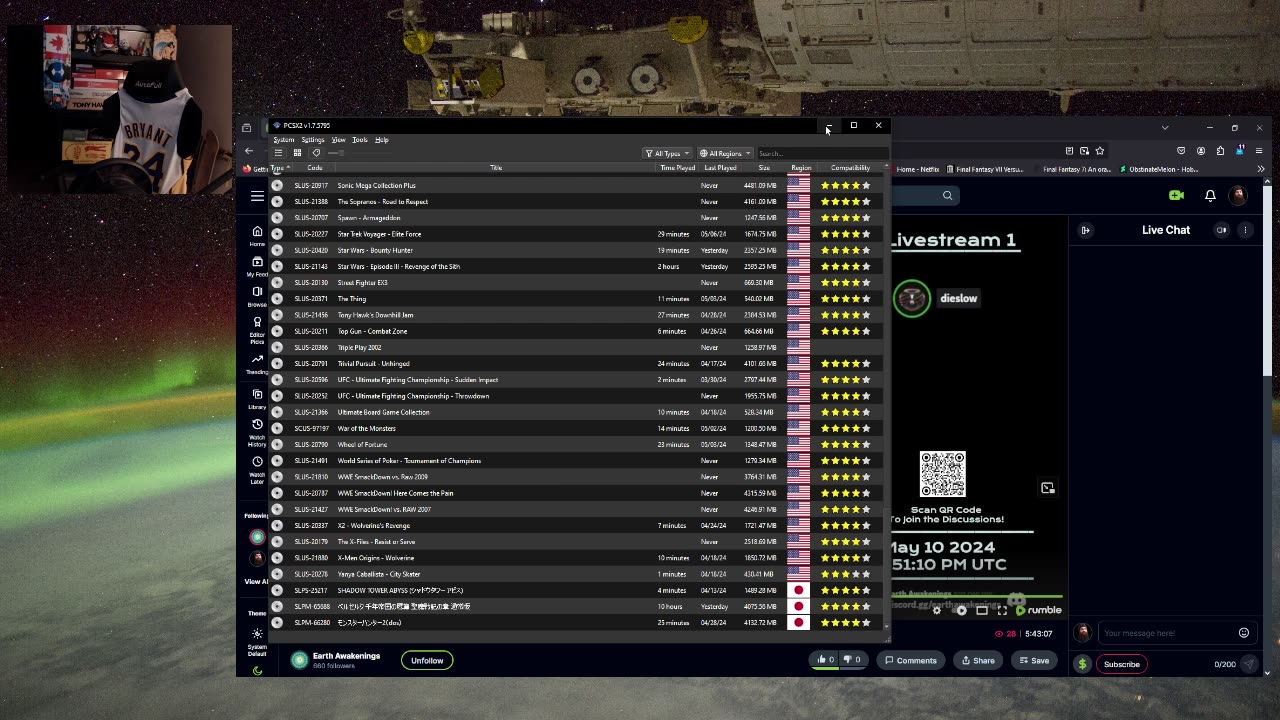Sort games by the Type column header
Screen dimensions: 1280x720
click(278, 168)
